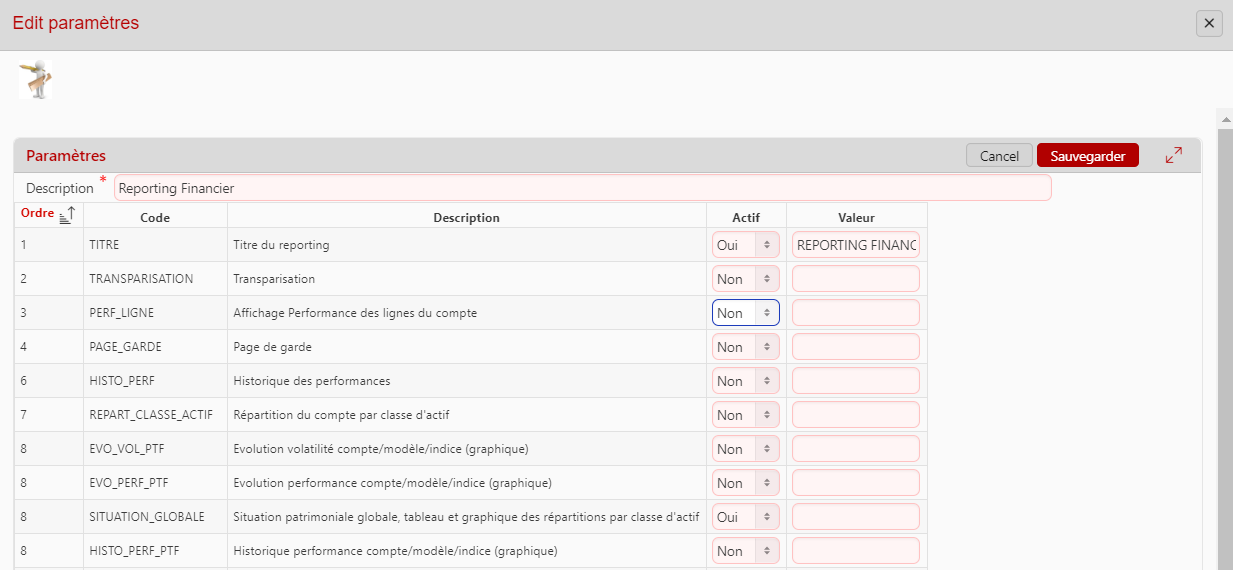This screenshot has width=1233, height=570.
Task: Click the Description field with Reporting Financier
Action: click(x=582, y=188)
